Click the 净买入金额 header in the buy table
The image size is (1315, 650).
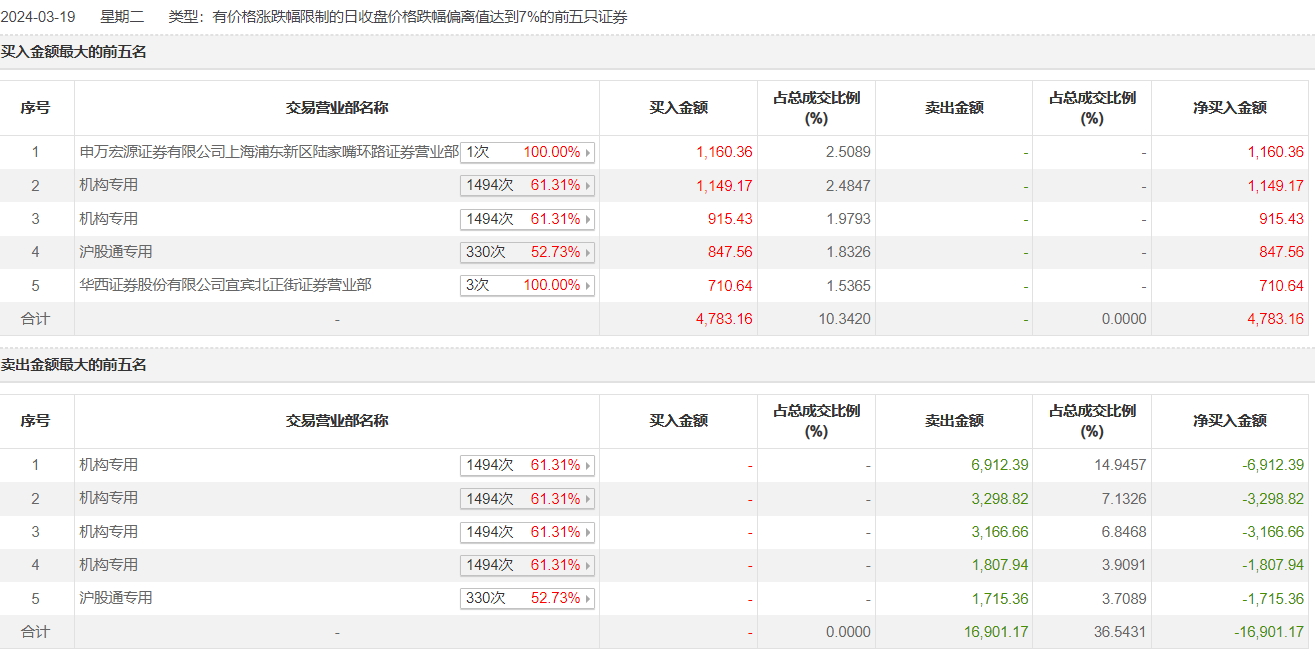[x=1229, y=108]
